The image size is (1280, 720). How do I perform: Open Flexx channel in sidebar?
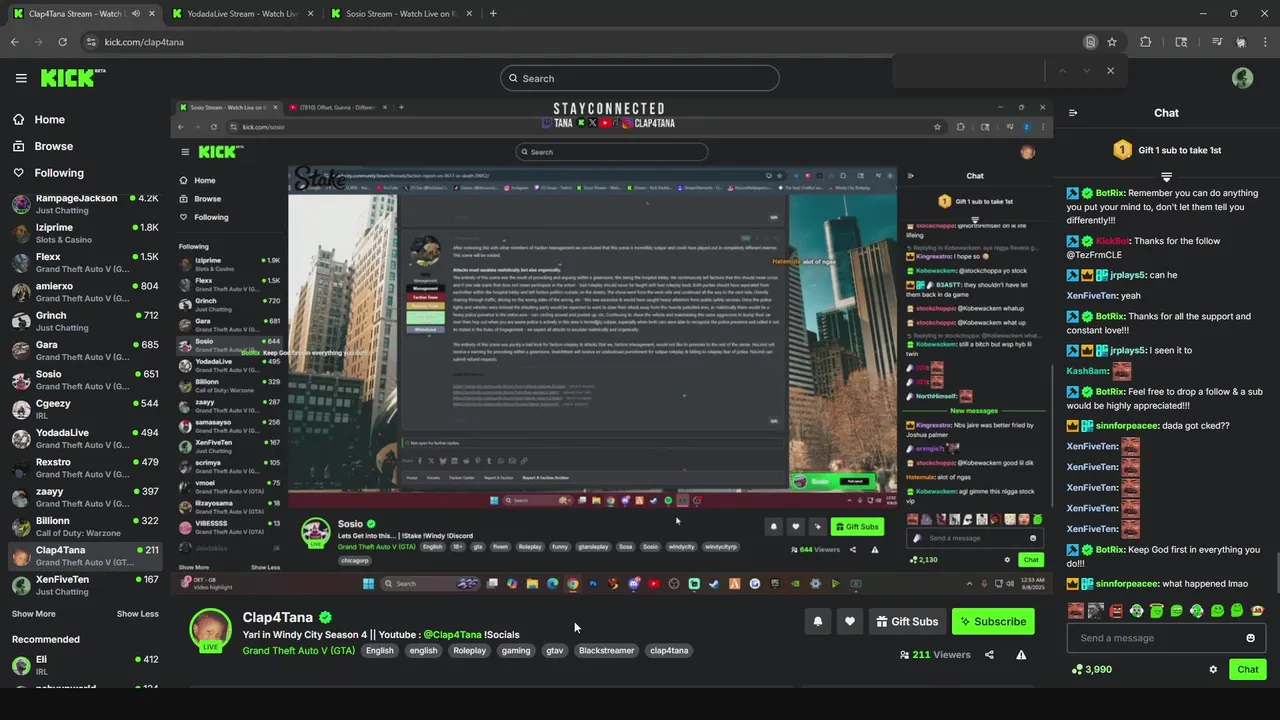[x=84, y=262]
